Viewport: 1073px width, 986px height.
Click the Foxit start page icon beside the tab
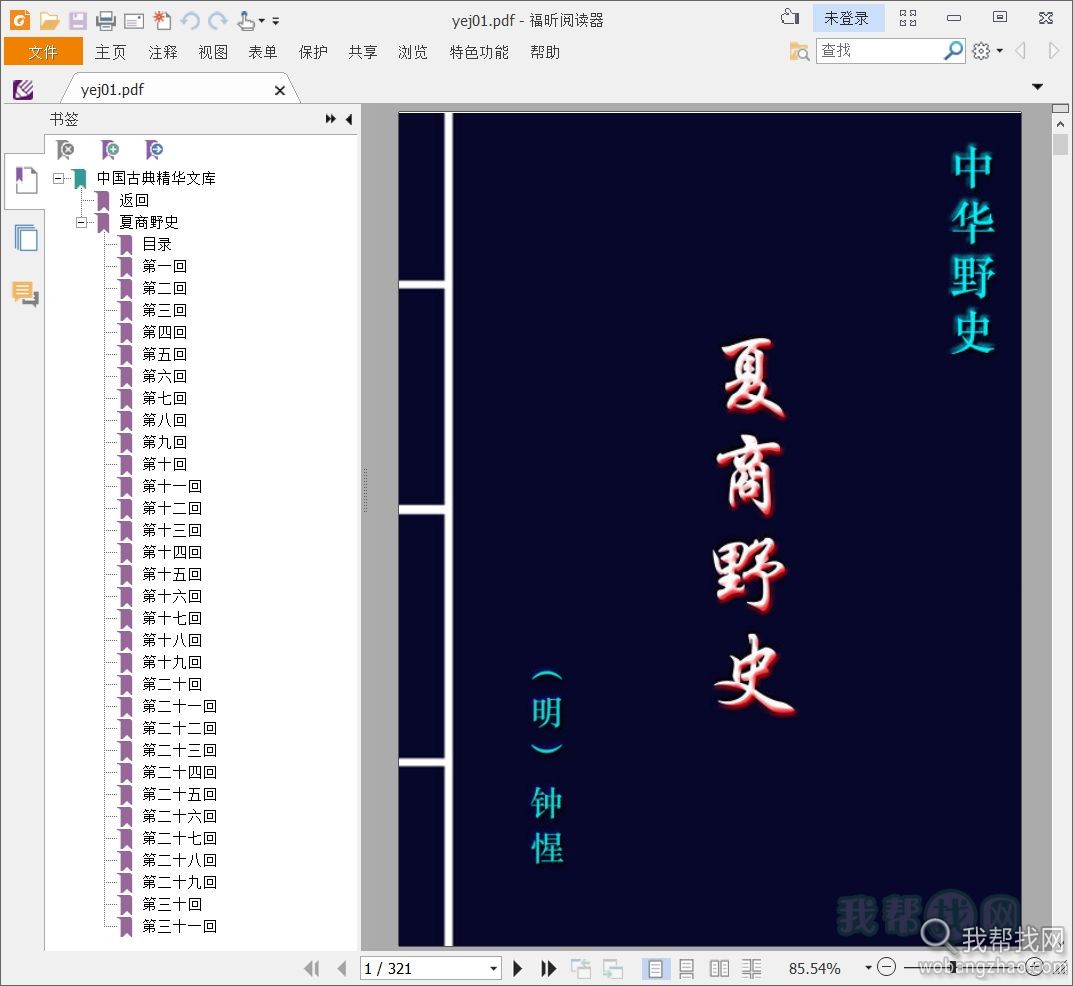pyautogui.click(x=23, y=90)
